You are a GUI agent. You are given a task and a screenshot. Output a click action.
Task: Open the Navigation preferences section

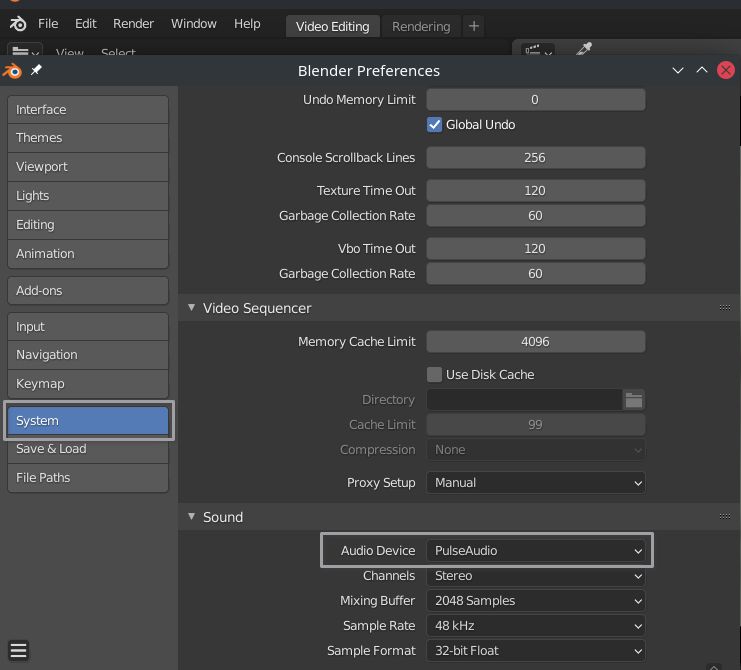[x=88, y=355]
